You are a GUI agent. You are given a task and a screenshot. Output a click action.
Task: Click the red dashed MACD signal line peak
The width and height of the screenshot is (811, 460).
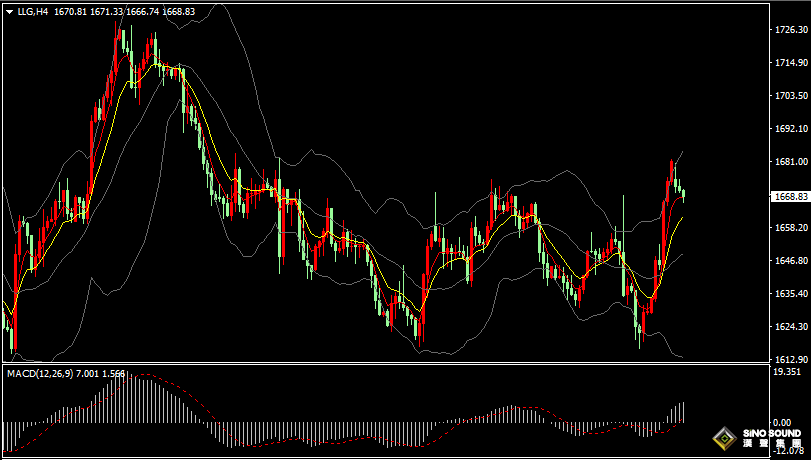click(145, 376)
